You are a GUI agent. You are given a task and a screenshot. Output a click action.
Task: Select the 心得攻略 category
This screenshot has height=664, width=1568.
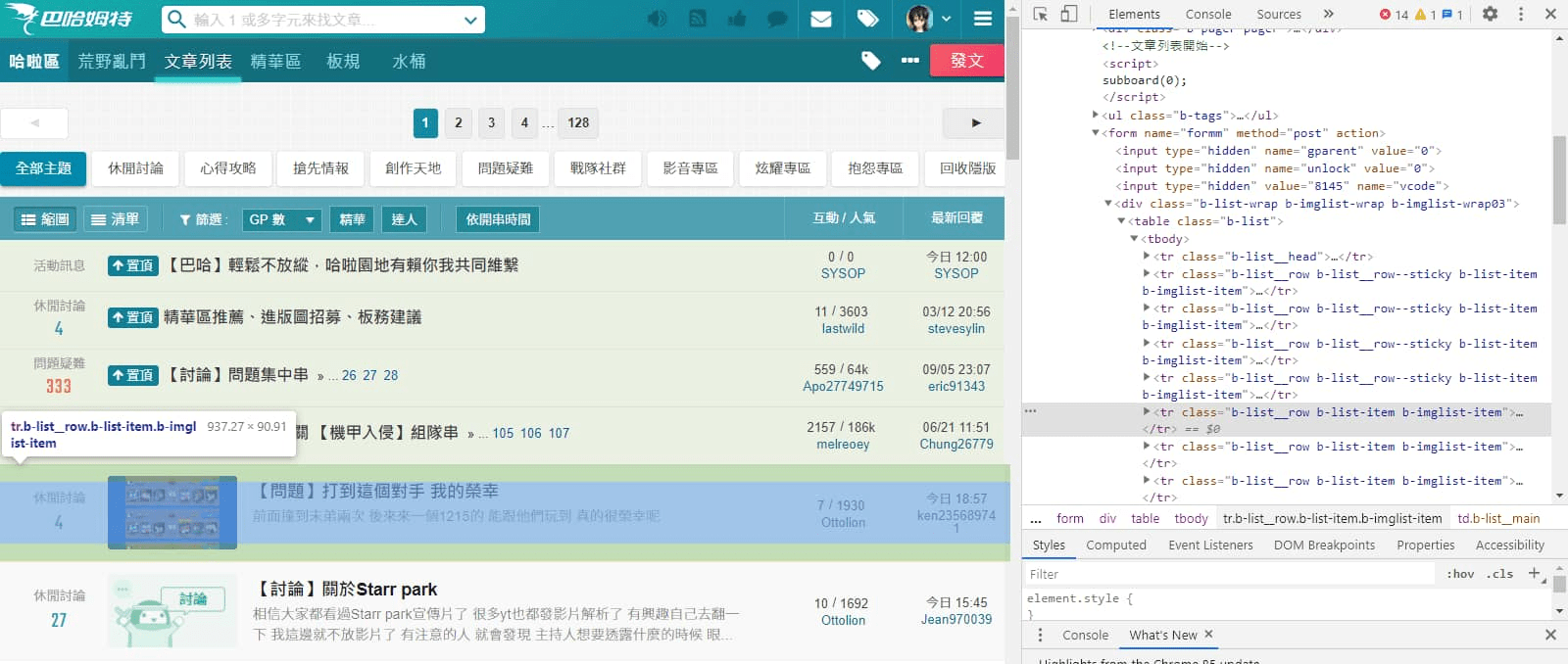[x=228, y=168]
